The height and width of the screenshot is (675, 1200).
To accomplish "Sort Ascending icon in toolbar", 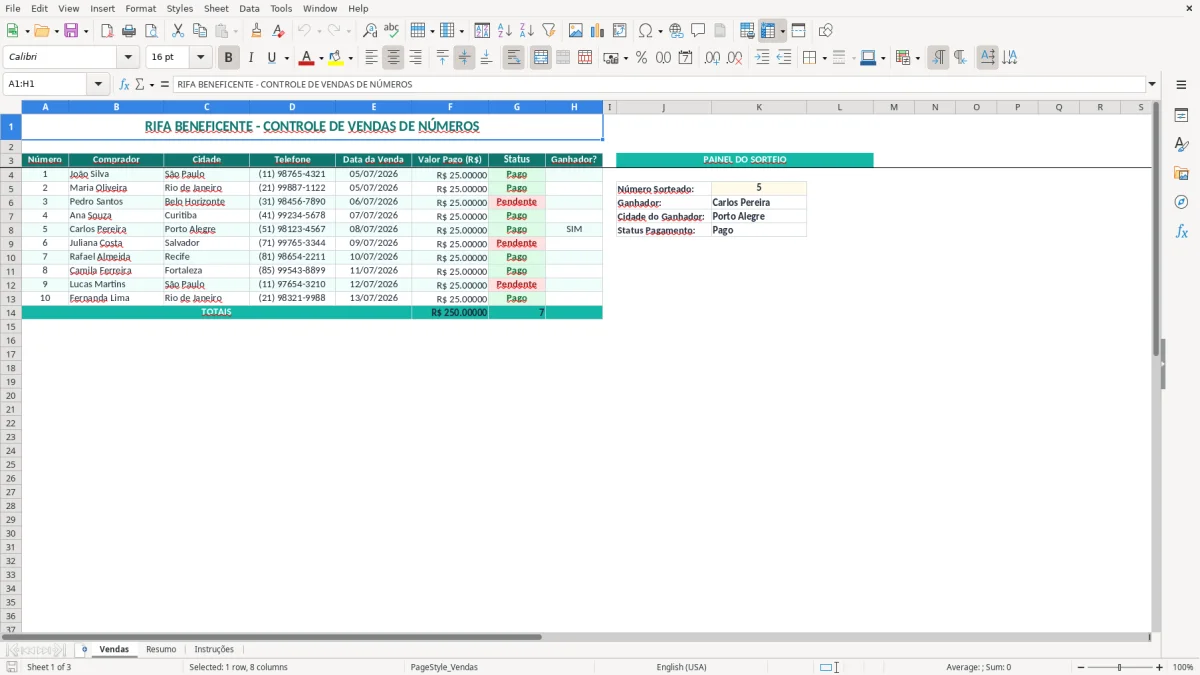I will click(504, 31).
